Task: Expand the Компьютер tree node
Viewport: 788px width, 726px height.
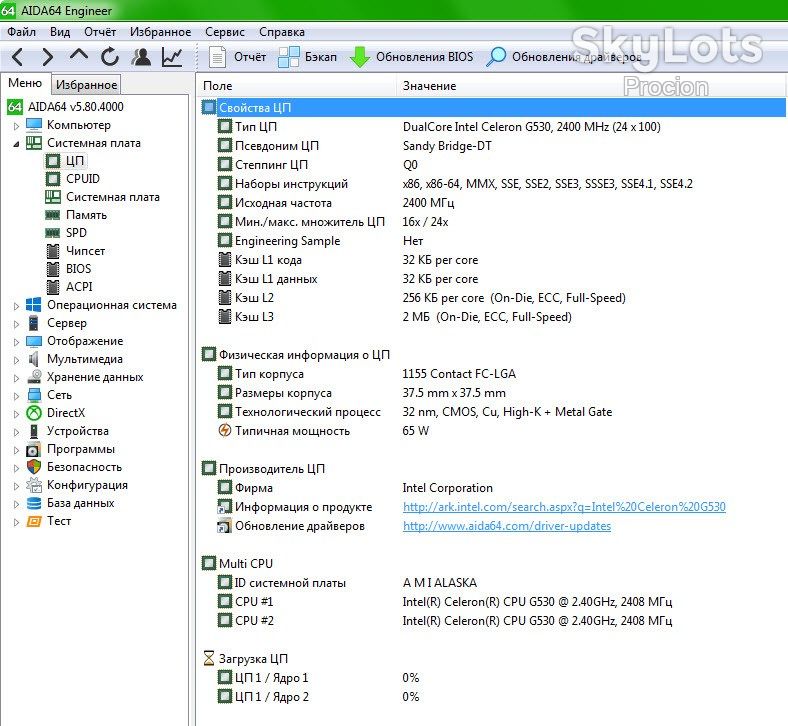Action: pos(17,126)
